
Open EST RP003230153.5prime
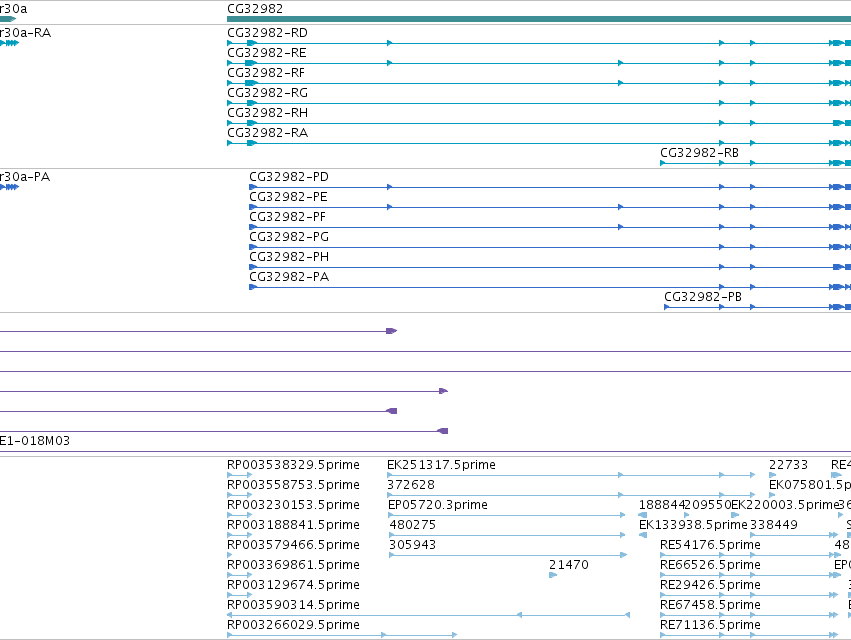coord(293,505)
